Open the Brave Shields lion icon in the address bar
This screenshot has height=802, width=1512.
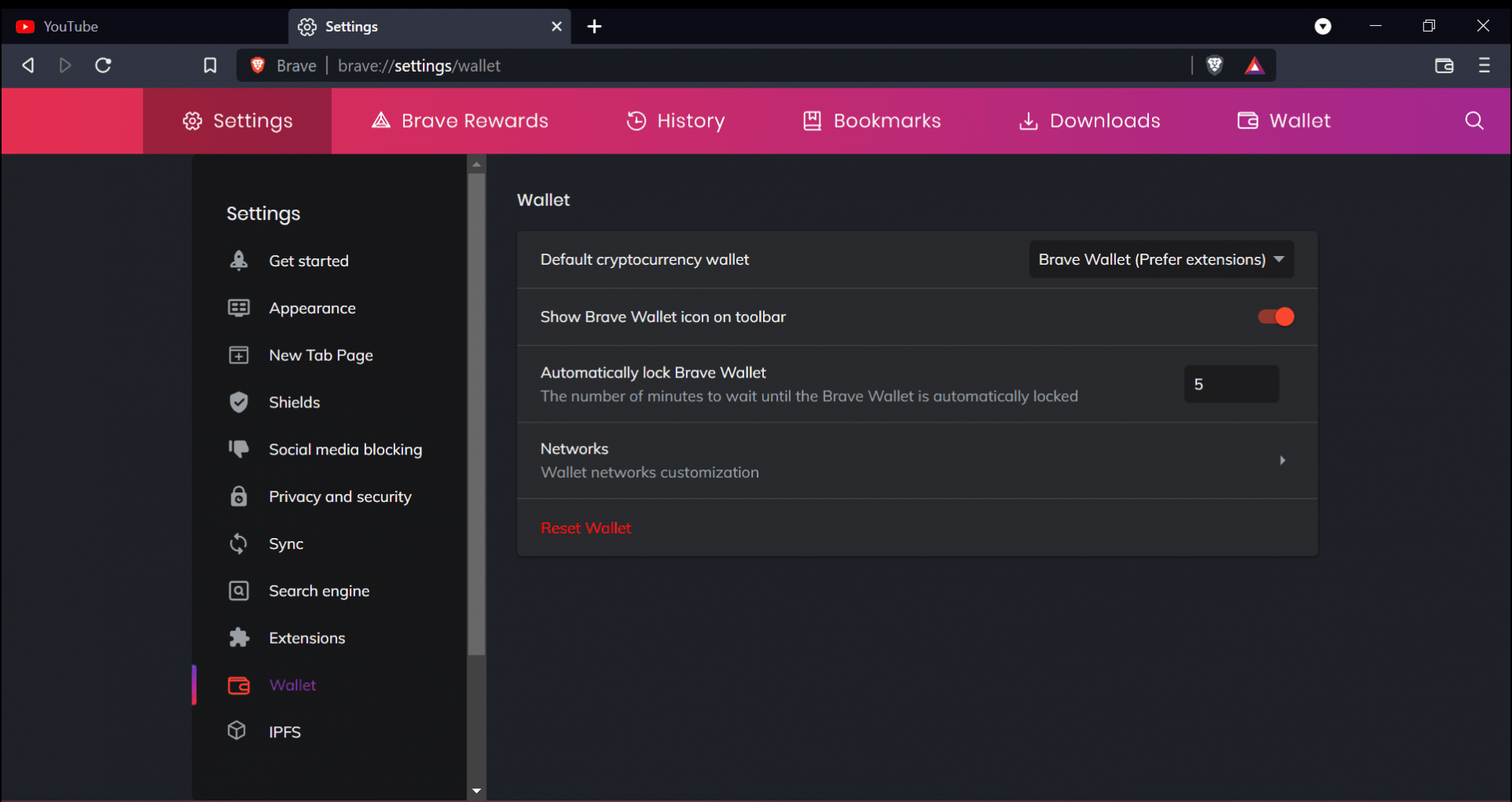tap(1214, 65)
